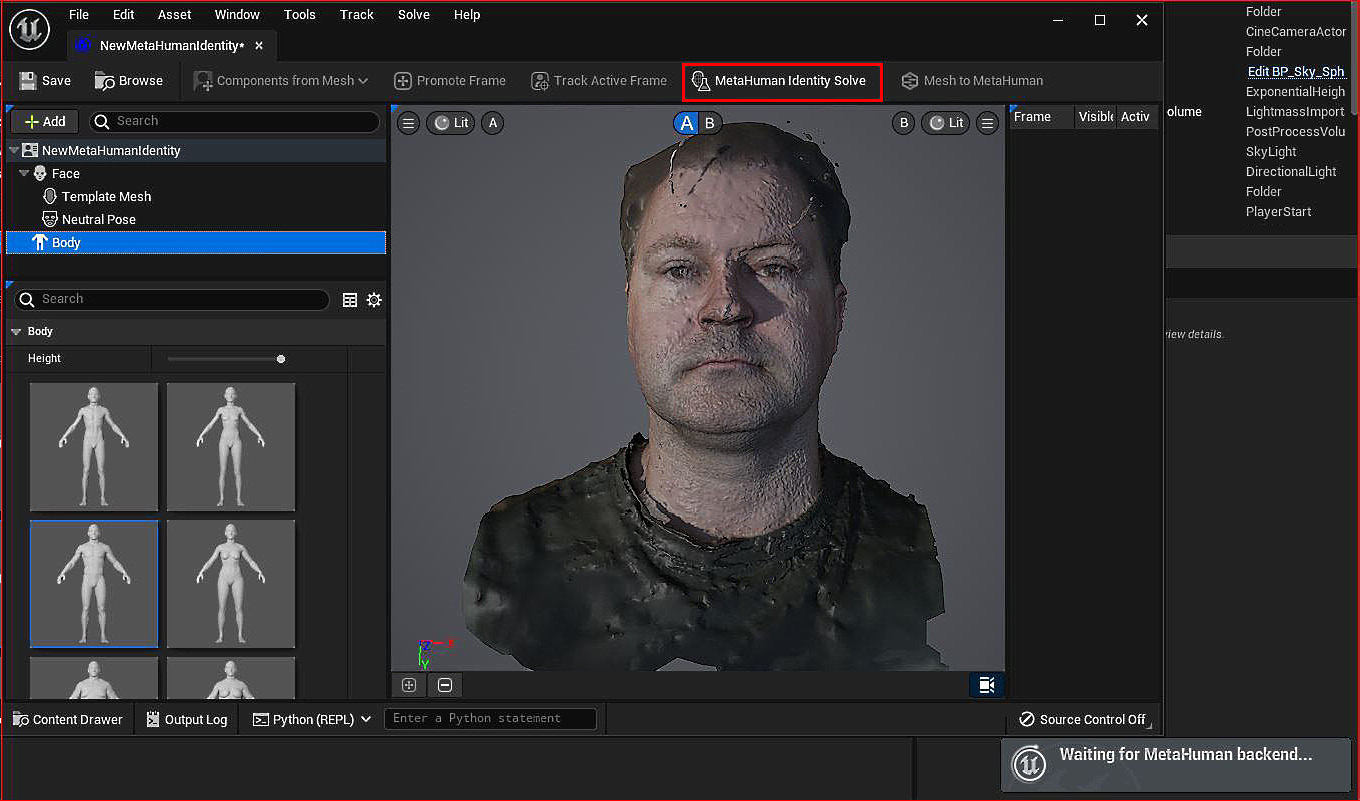The image size is (1360, 801).
Task: Click the Promote Frame button
Action: point(450,81)
